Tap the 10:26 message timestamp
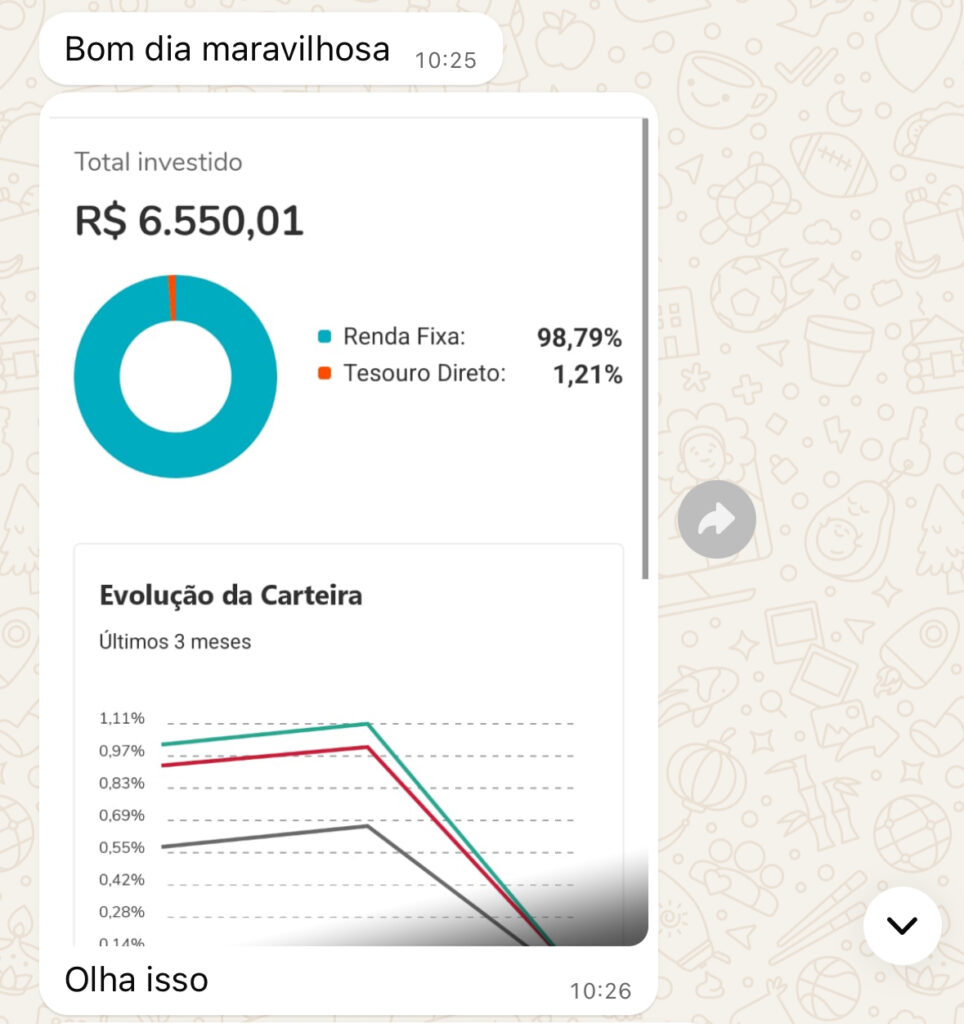 [x=601, y=991]
